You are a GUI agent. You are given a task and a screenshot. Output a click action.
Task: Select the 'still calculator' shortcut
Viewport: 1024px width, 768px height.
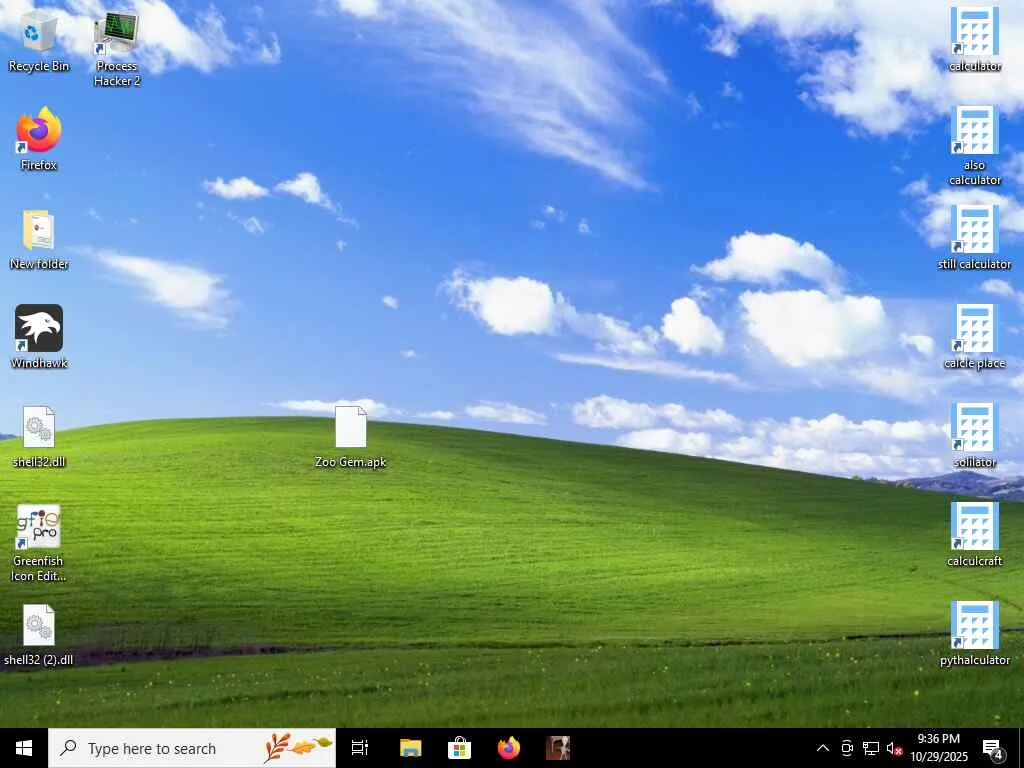click(x=974, y=238)
